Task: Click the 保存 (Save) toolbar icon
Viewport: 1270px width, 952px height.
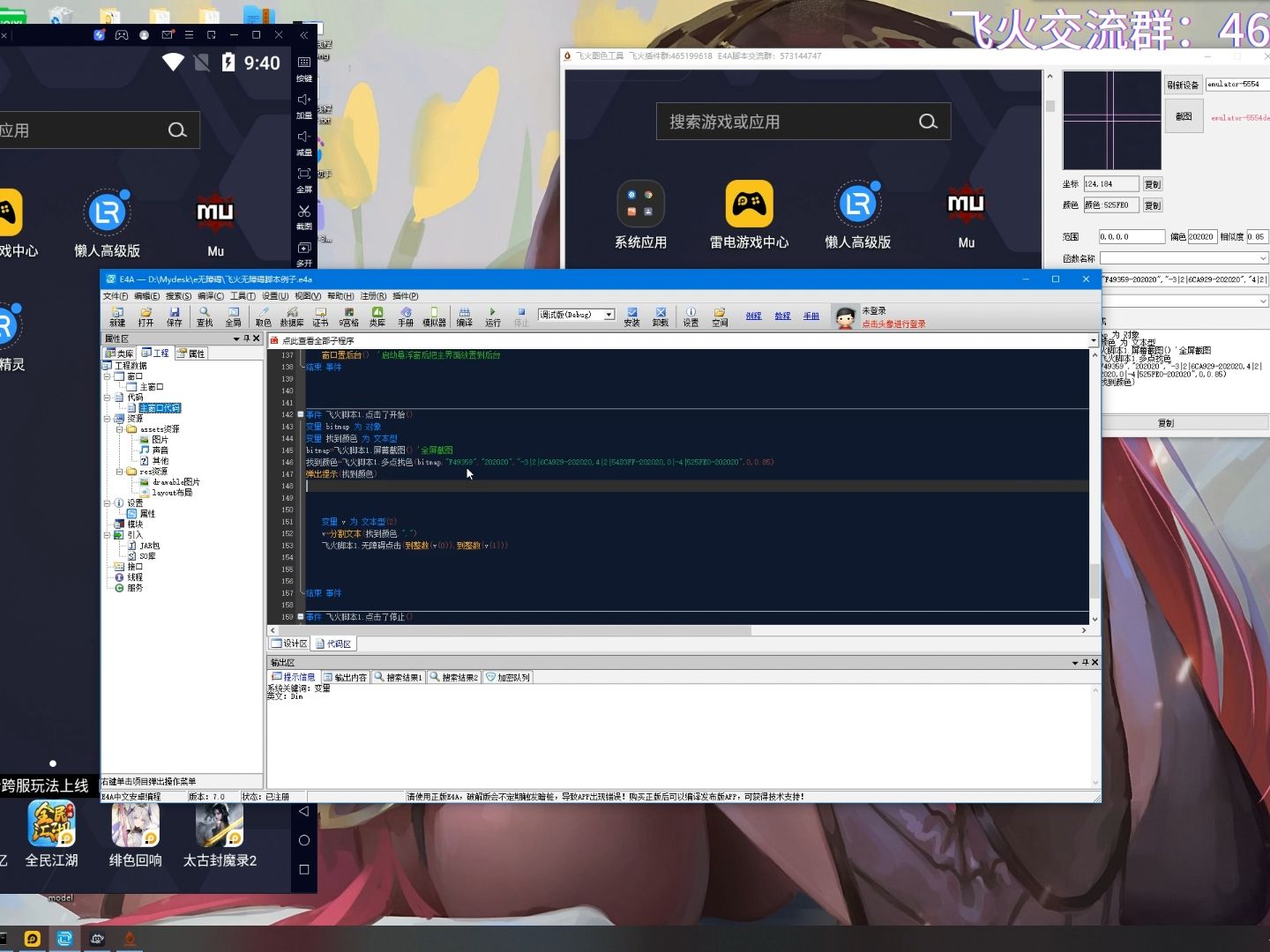Action: pos(175,316)
